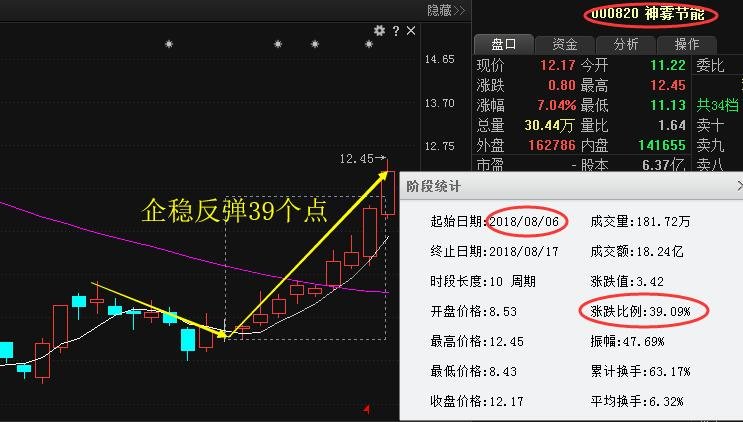Click 最低 value 11.13
Viewport: 743px width, 422px height.
point(668,105)
